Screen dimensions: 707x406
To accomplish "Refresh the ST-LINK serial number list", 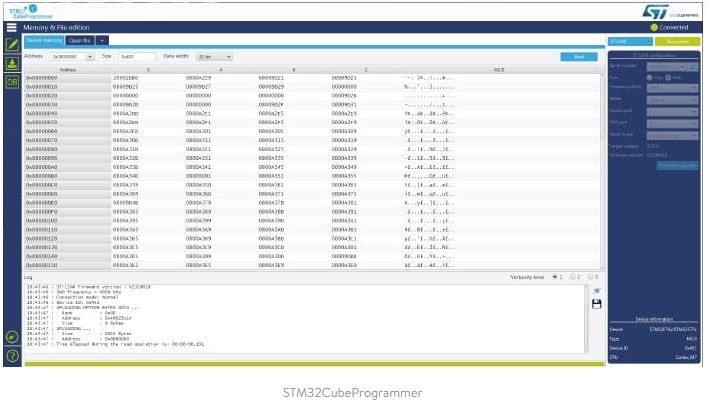I will (693, 67).
